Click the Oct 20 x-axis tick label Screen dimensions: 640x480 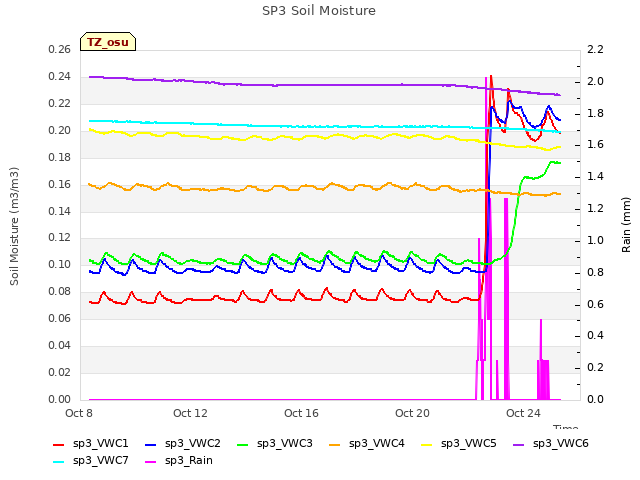tap(412, 413)
